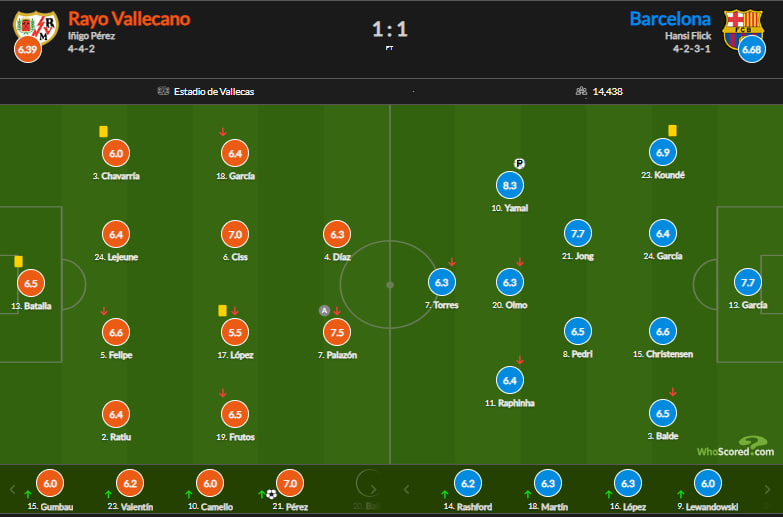The width and height of the screenshot is (783, 517).
Task: Open the Rayo Vallecano team name link
Action: click(128, 19)
